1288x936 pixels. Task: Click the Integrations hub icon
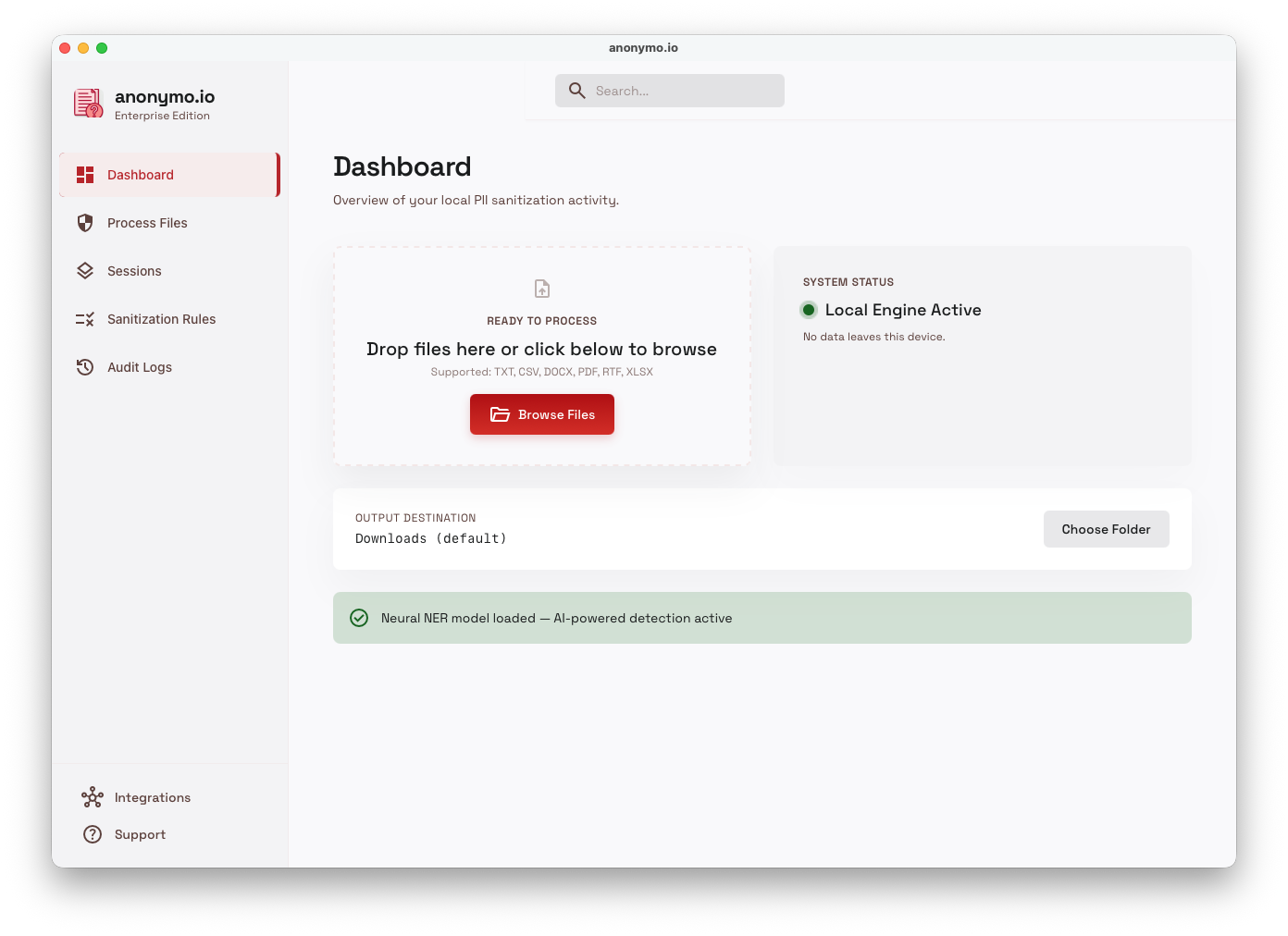tap(93, 797)
